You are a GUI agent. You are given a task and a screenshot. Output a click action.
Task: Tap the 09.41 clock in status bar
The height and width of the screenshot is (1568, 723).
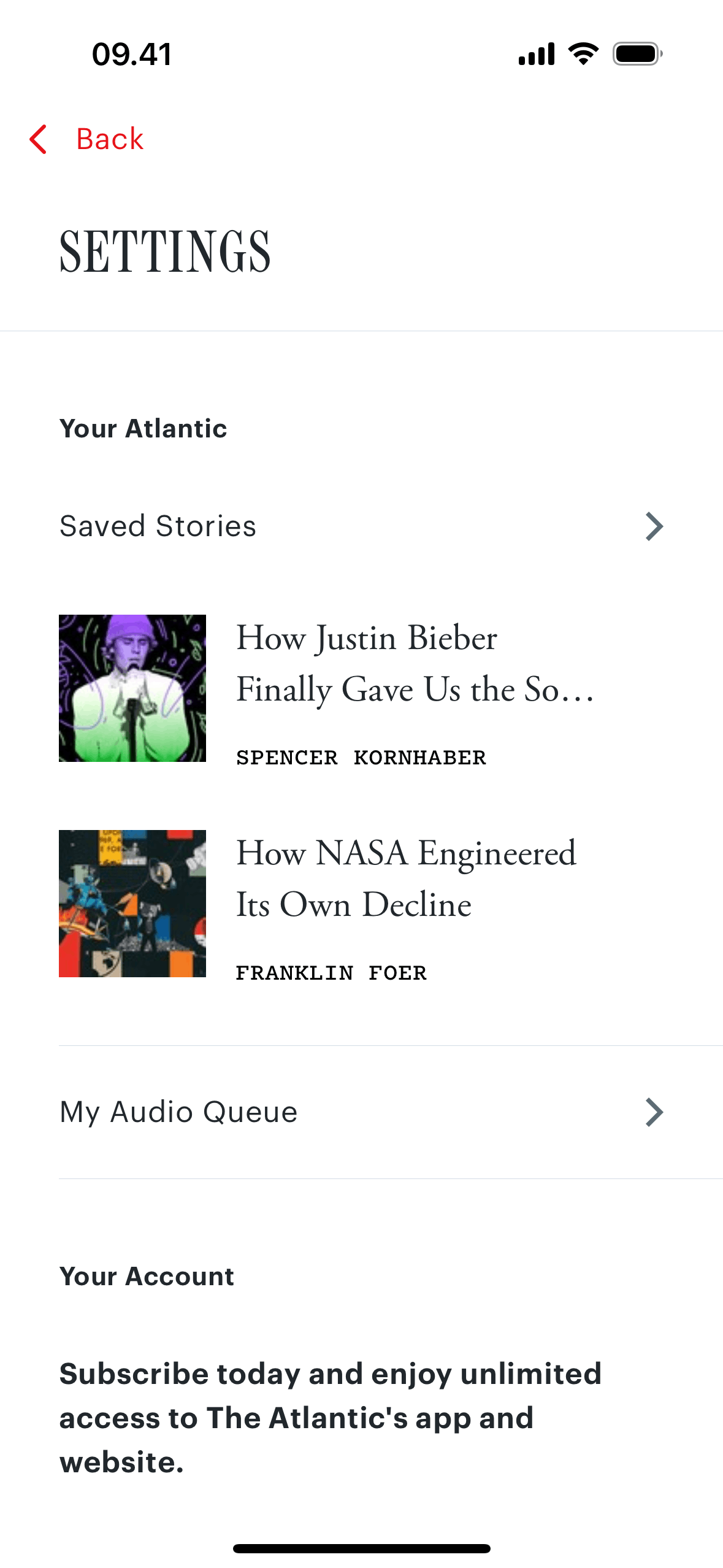point(132,54)
